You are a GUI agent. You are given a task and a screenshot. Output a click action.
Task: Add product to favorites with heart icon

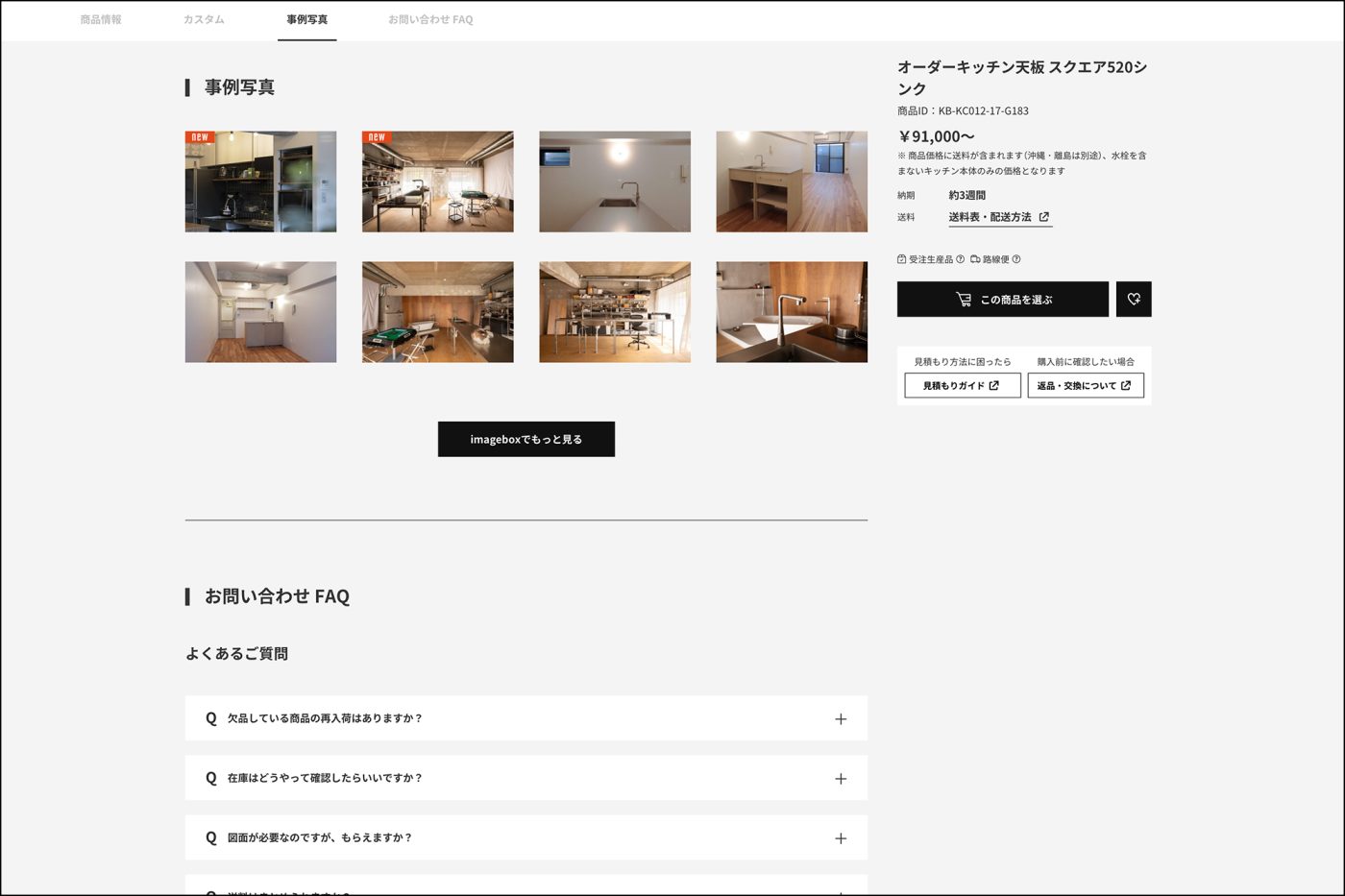tap(1134, 299)
